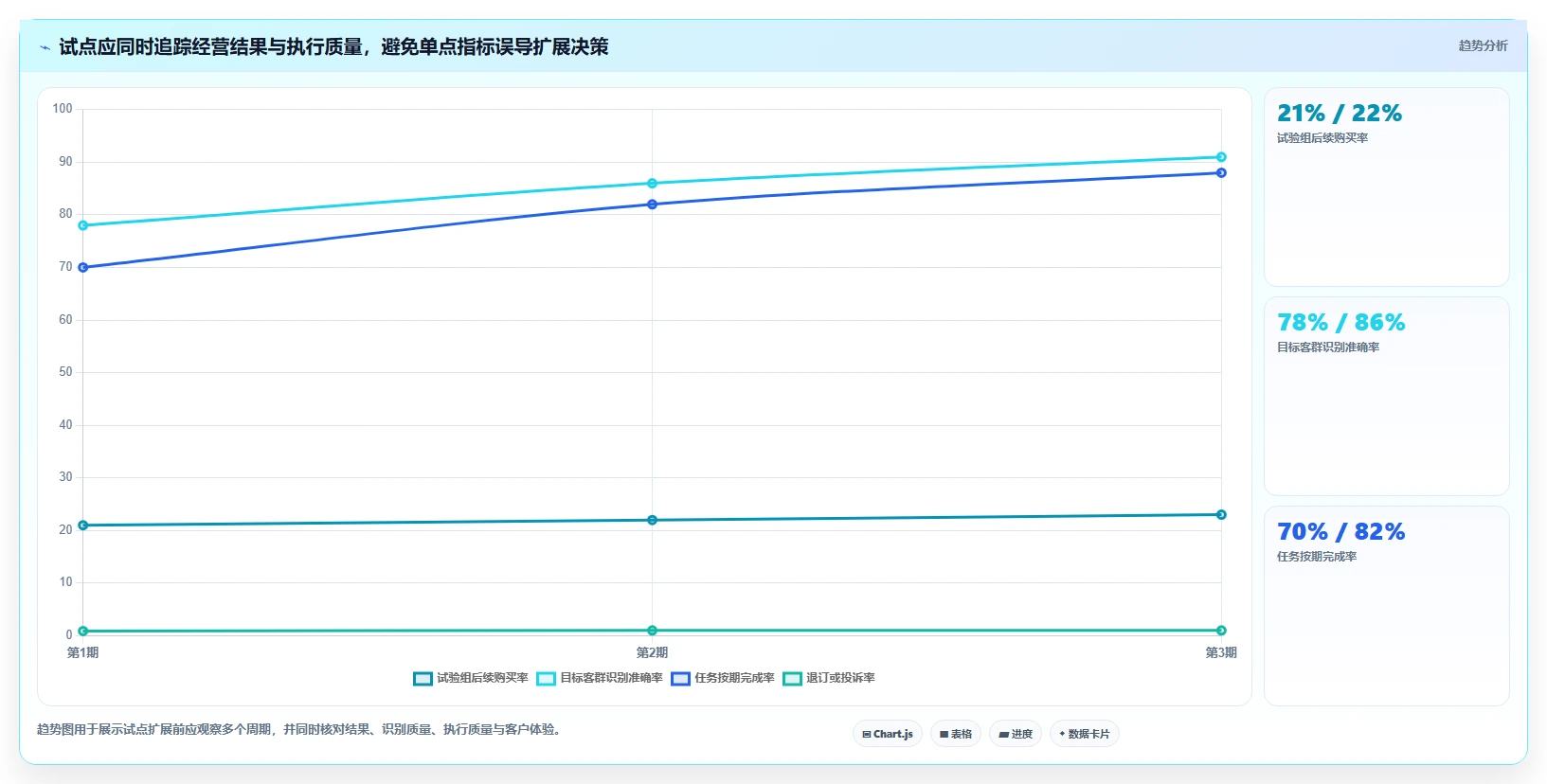Click the lightning icon beside the title
This screenshot has width=1547, height=784.
point(45,47)
